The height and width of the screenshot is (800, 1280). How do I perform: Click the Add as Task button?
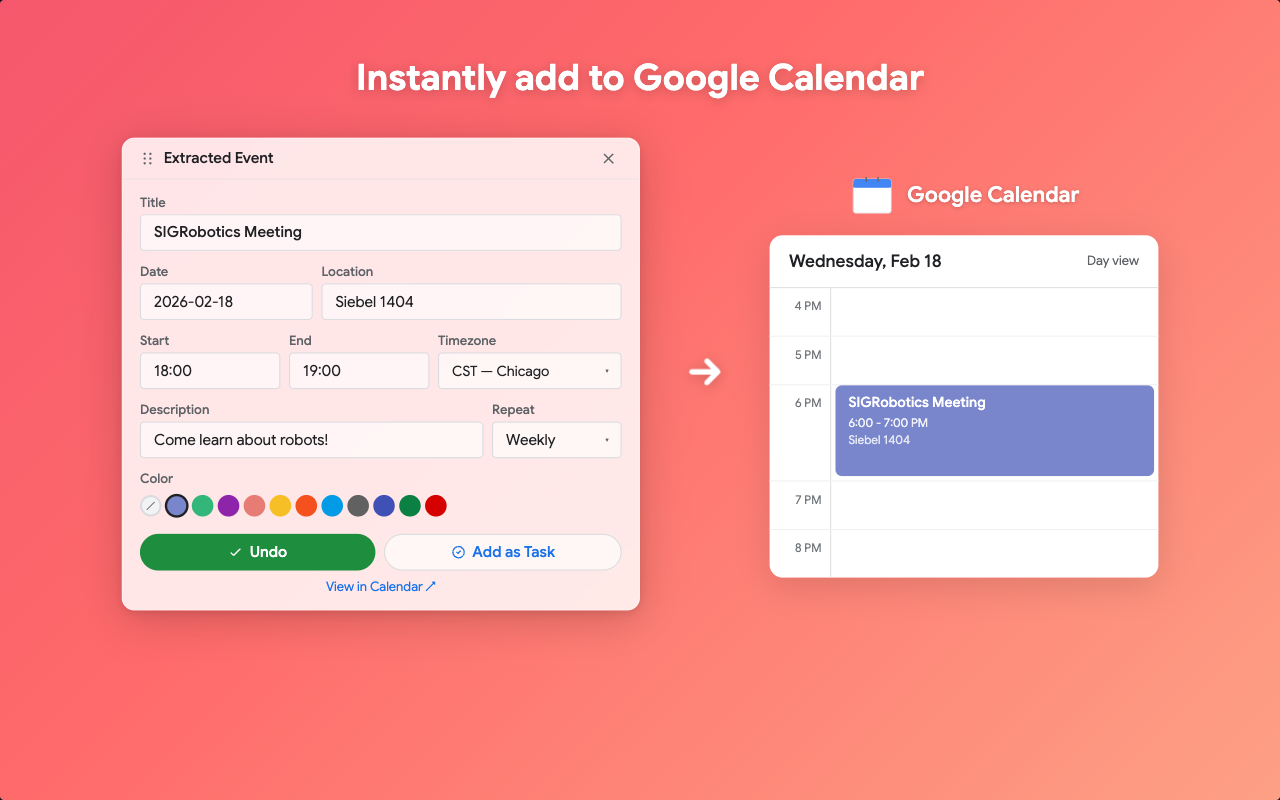tap(503, 552)
